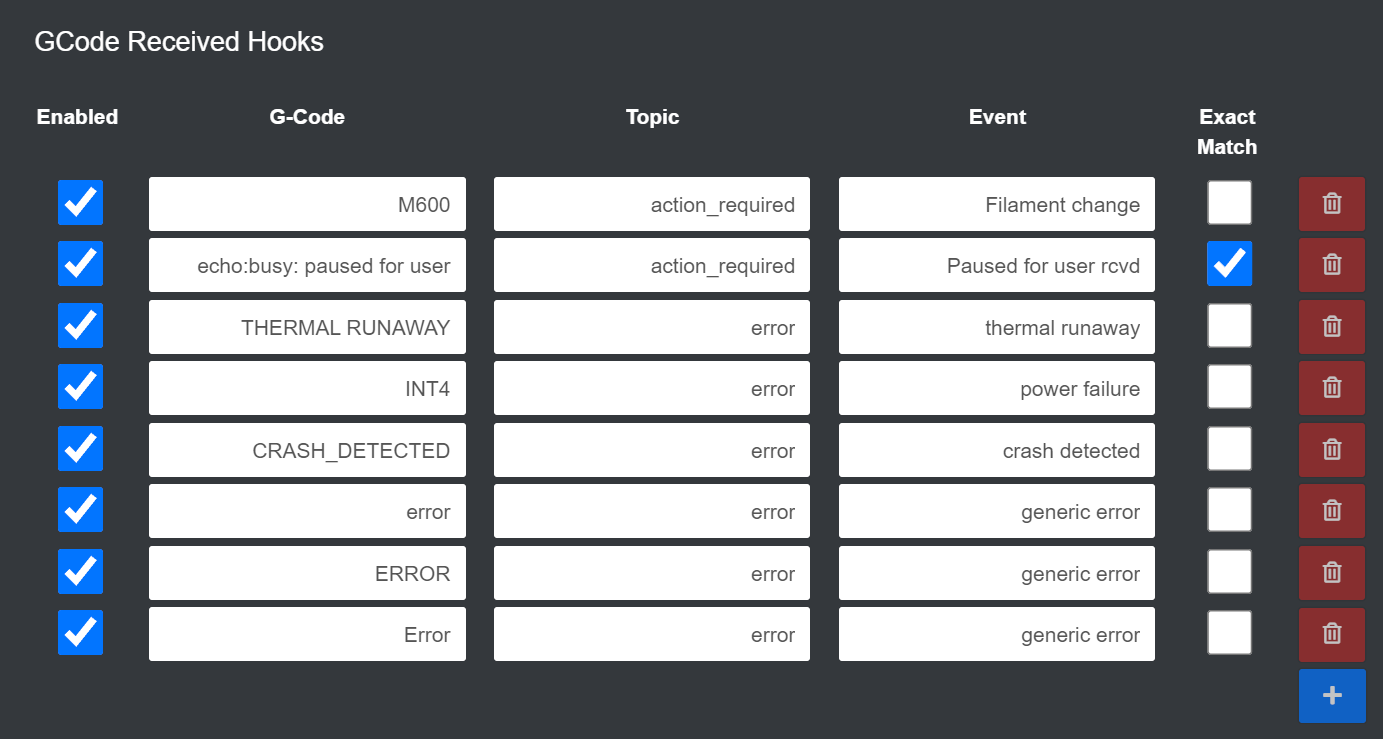Check Exact Match for power failure row
The height and width of the screenshot is (739, 1383).
click(x=1229, y=387)
